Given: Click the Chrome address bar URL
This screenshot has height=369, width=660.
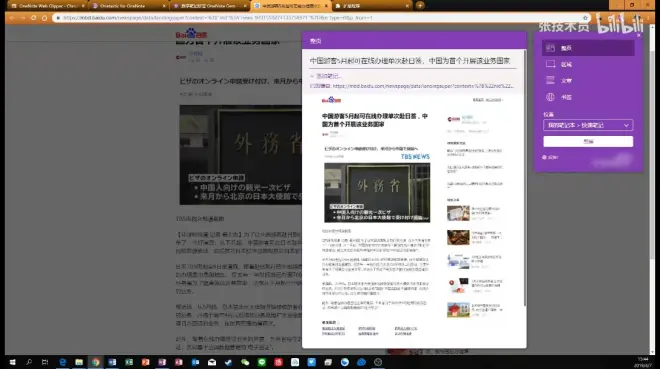Looking at the screenshot, I should click(218, 18).
